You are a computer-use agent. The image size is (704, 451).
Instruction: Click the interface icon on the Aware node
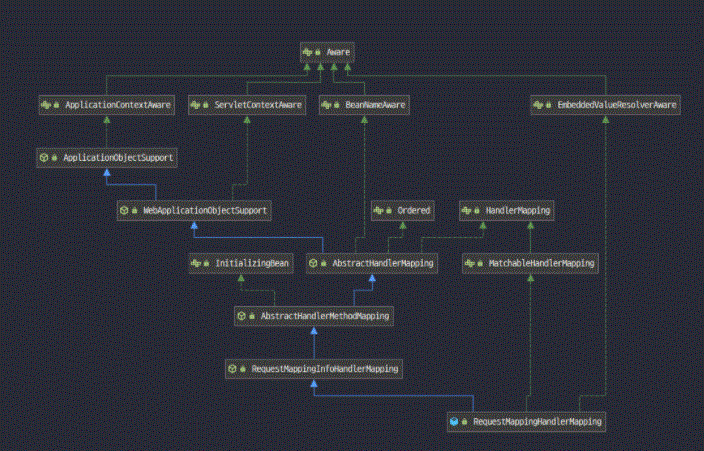(307, 51)
